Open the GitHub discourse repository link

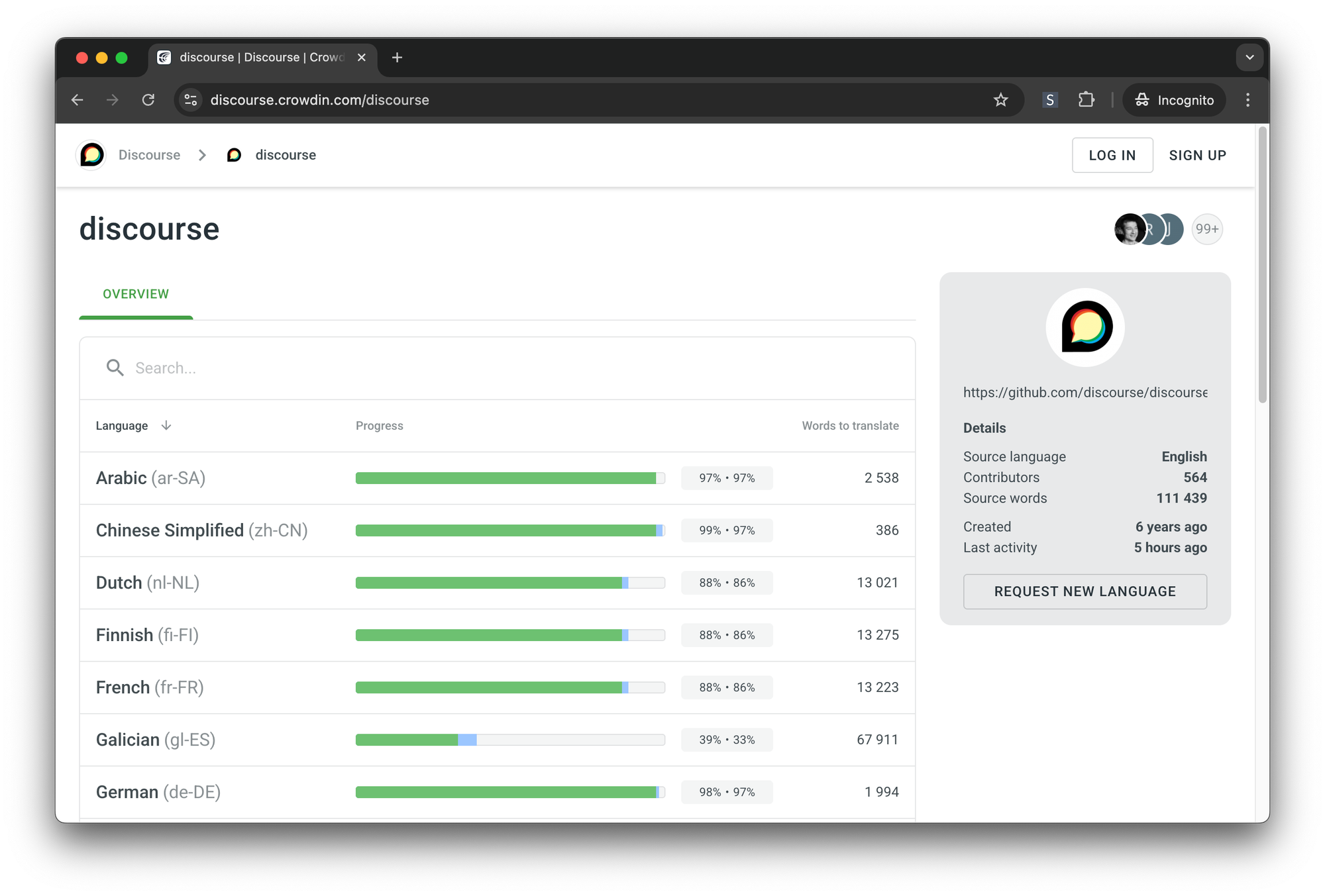[x=1085, y=393]
